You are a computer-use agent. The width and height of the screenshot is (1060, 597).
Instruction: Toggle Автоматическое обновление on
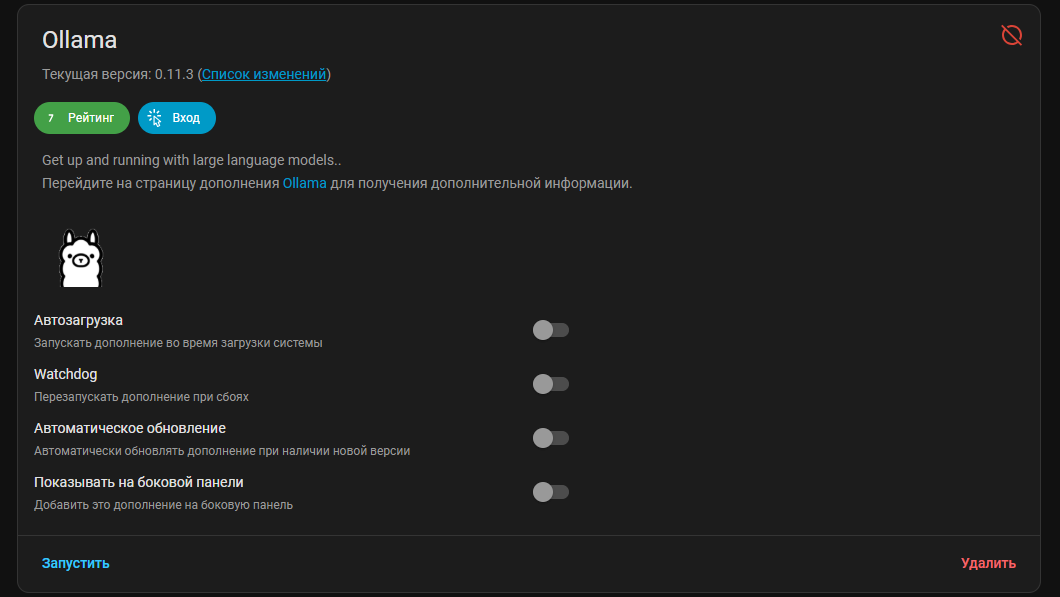(550, 438)
